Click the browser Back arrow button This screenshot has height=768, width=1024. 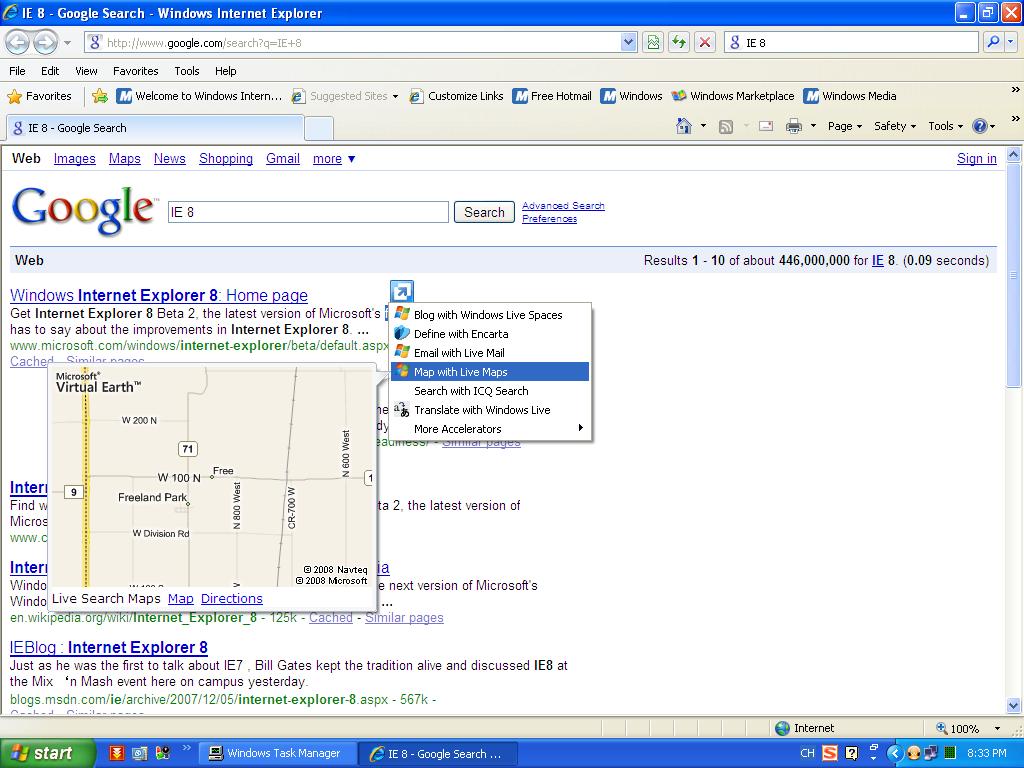point(18,43)
